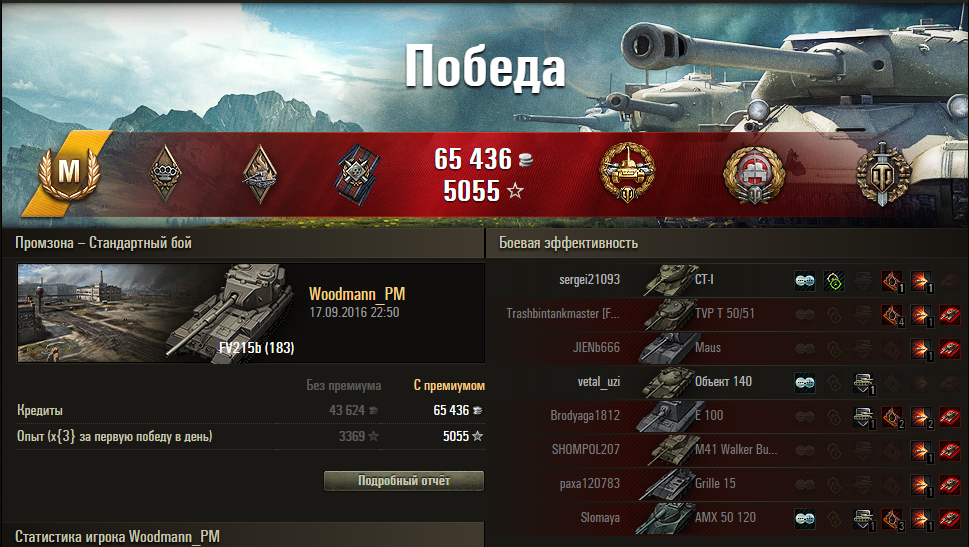
Task: Select the Trashbintankmaster TVP T 50/51 row
Action: 727,314
